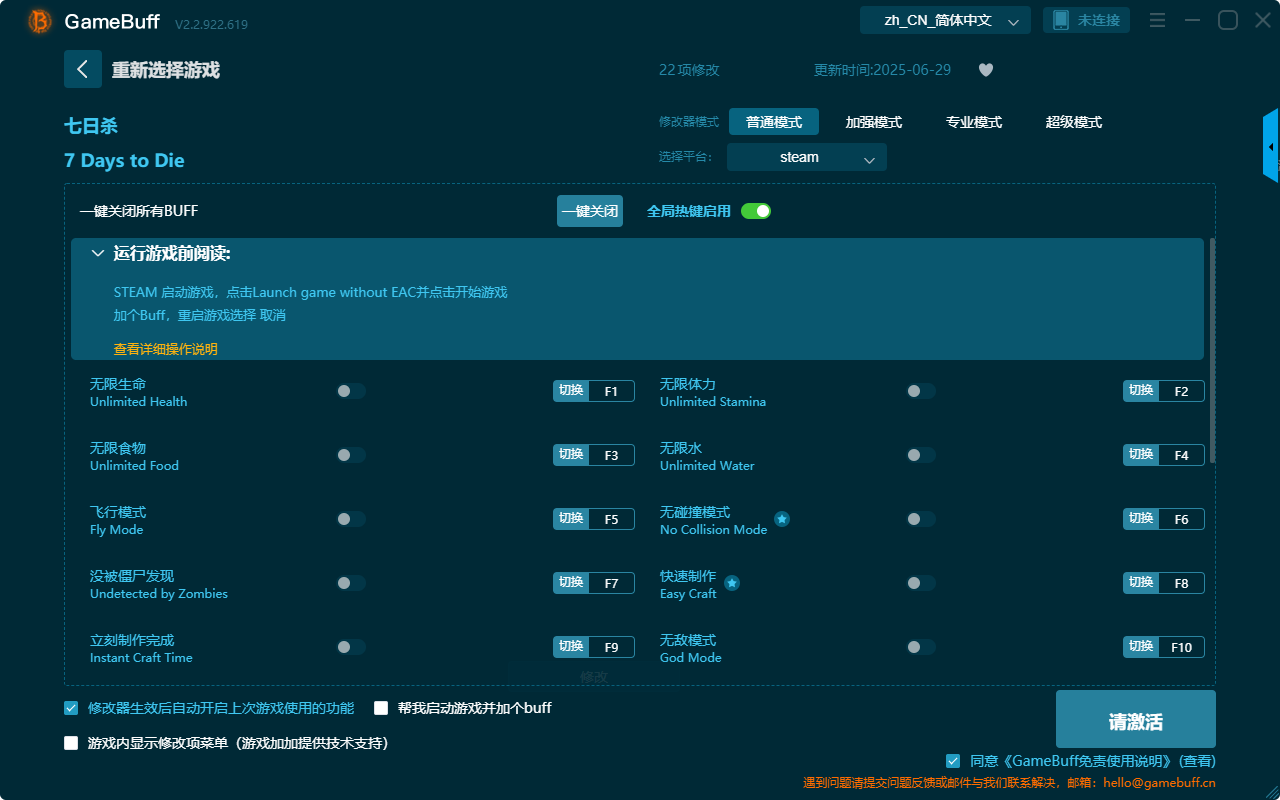The height and width of the screenshot is (800, 1280).
Task: Click the GameBuff logo icon top-left
Action: coord(38,20)
